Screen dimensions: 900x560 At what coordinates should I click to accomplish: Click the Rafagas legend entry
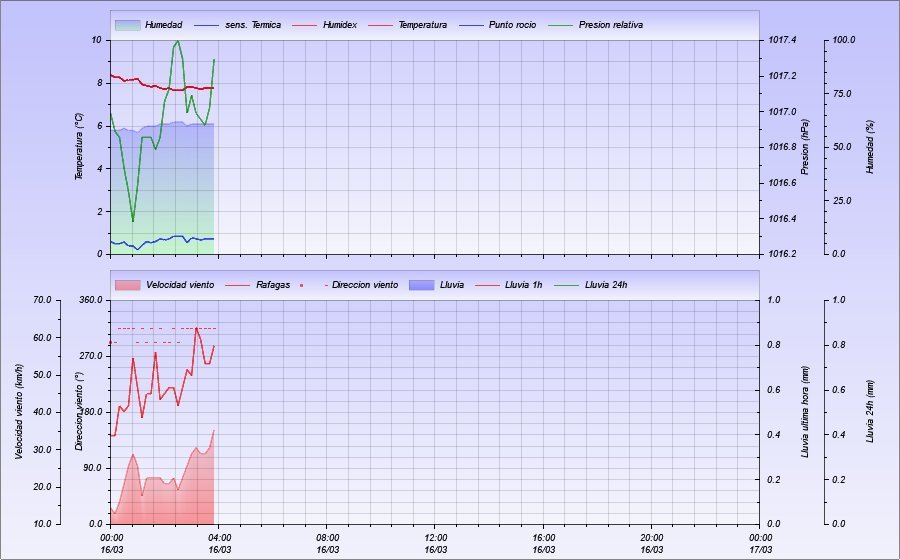271,285
